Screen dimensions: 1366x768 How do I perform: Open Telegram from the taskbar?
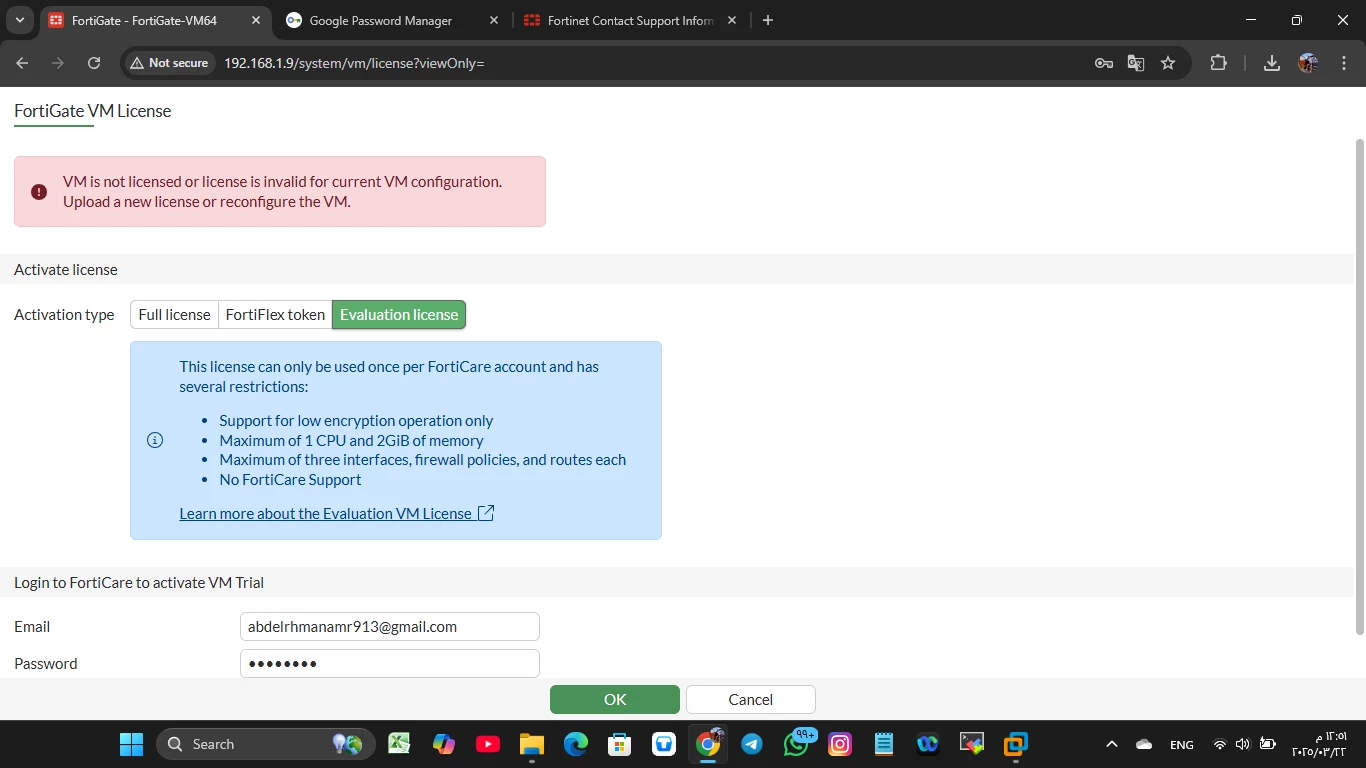[x=752, y=744]
